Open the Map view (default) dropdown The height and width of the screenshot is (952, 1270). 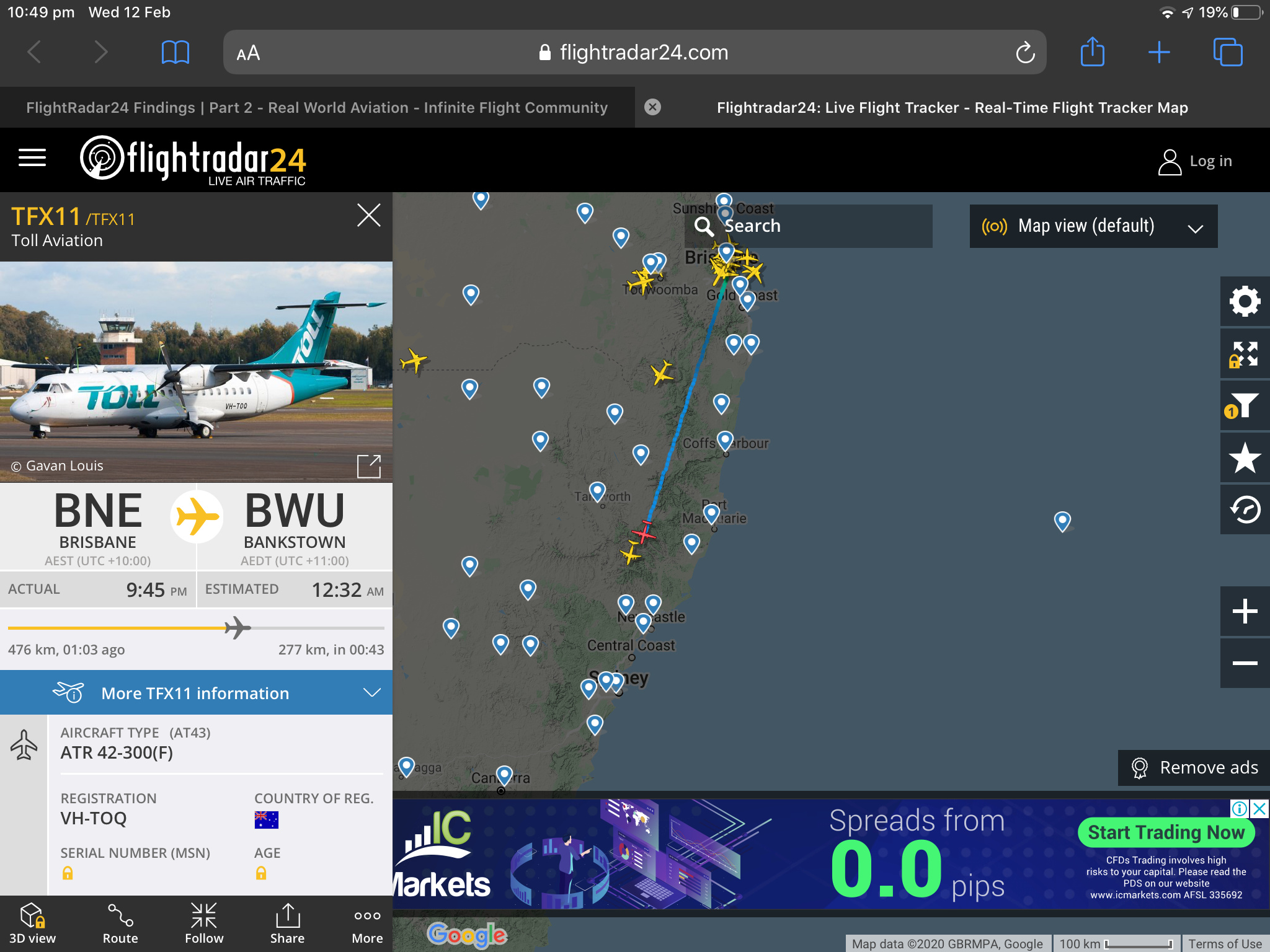(1093, 226)
